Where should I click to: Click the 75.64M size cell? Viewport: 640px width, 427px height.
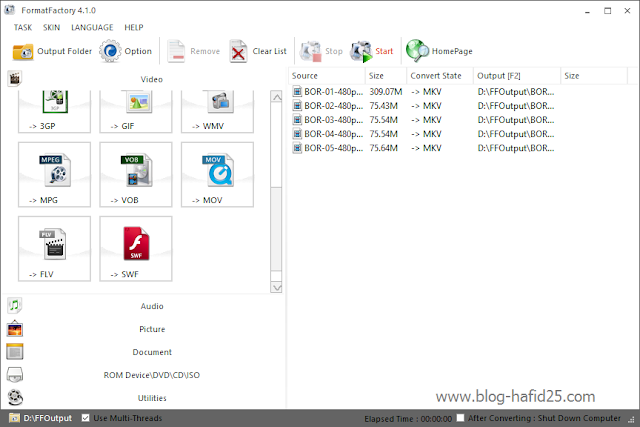pos(384,148)
